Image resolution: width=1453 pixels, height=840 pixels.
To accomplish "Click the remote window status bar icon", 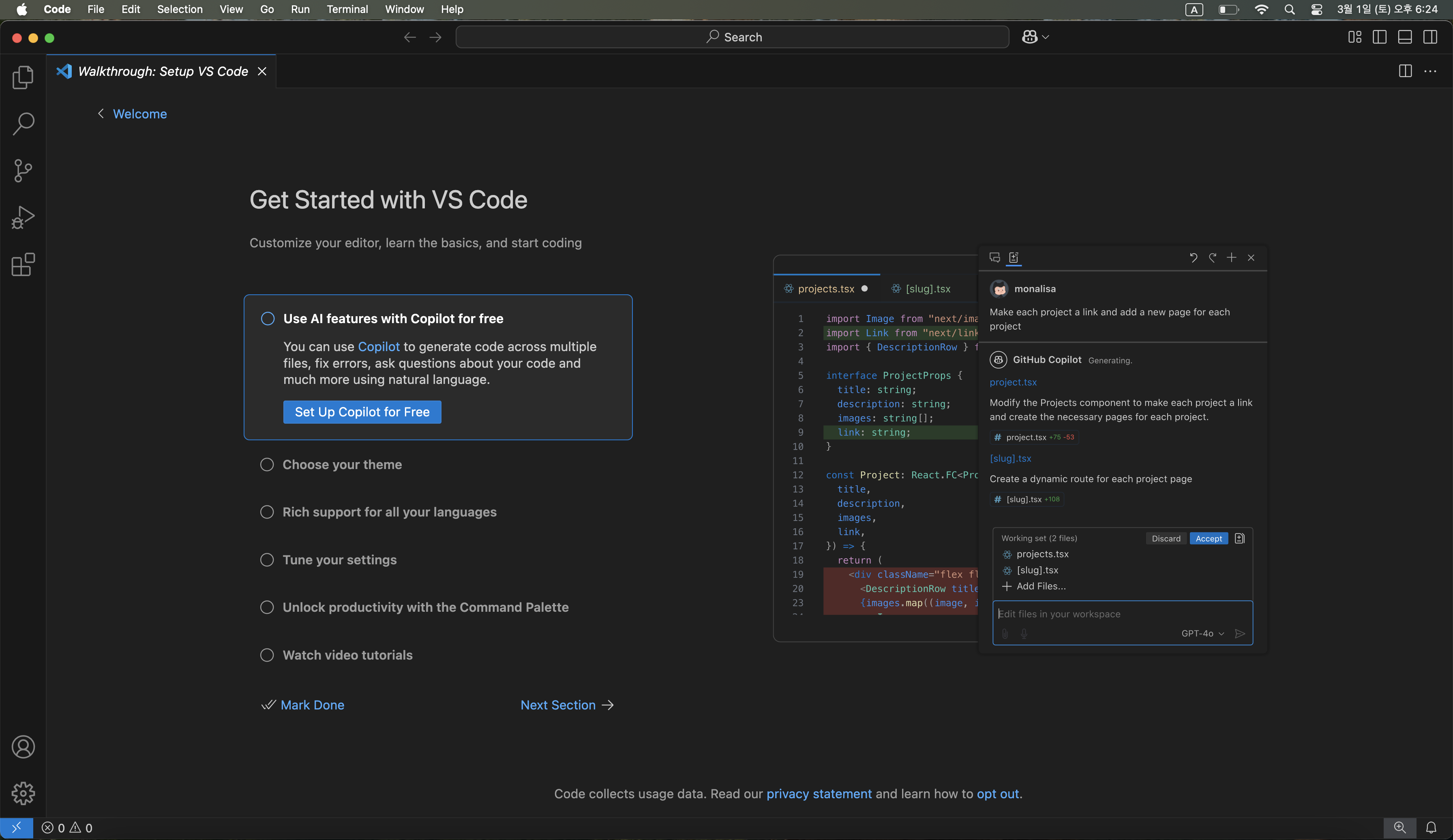I will tap(16, 828).
